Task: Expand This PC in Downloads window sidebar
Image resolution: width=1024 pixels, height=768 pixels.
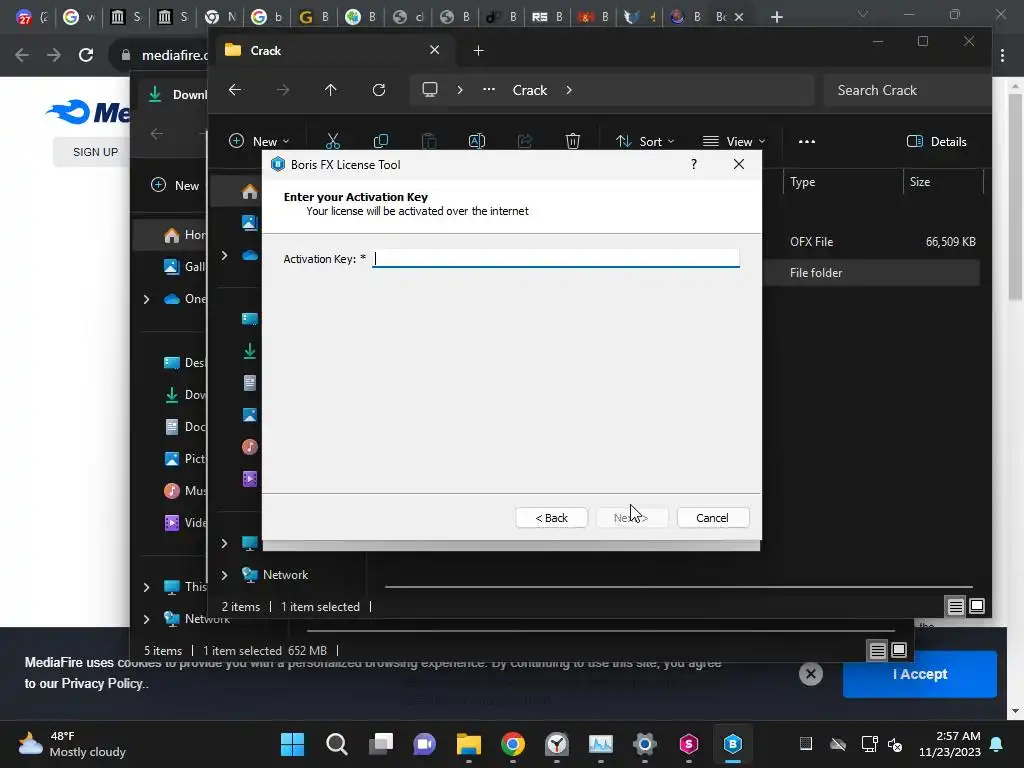Action: 146,587
